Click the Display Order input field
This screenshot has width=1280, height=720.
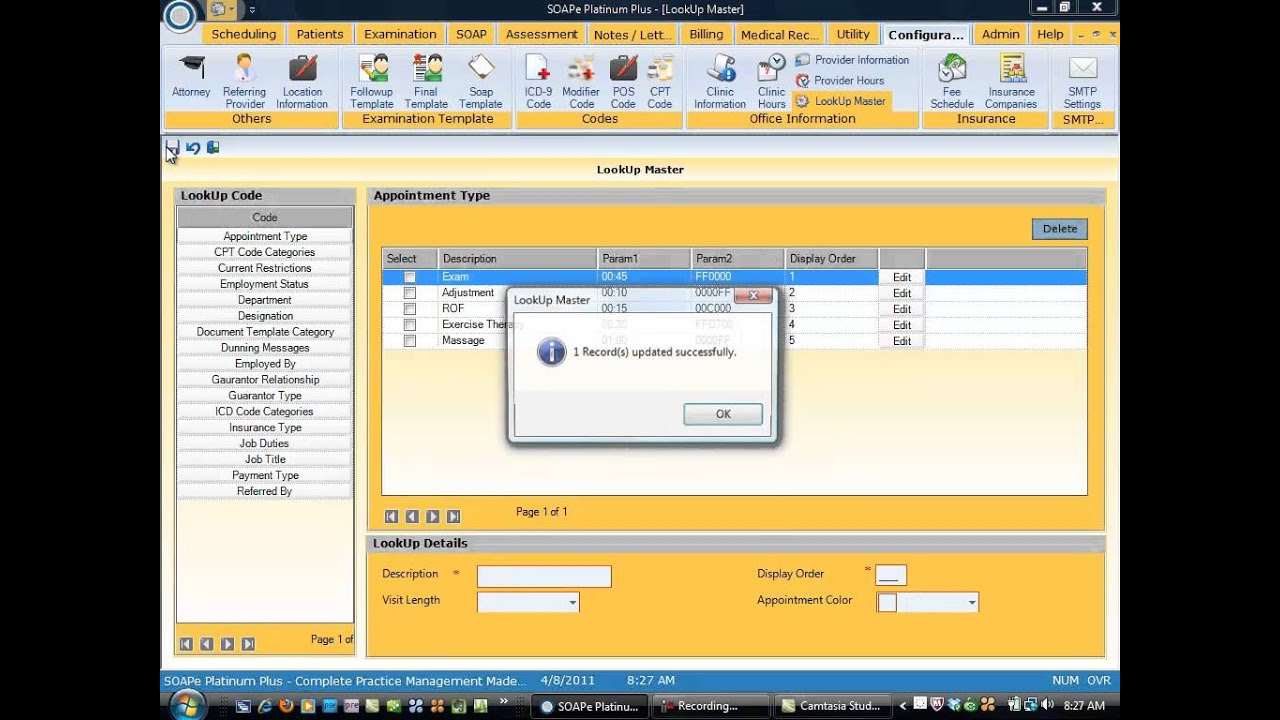891,576
